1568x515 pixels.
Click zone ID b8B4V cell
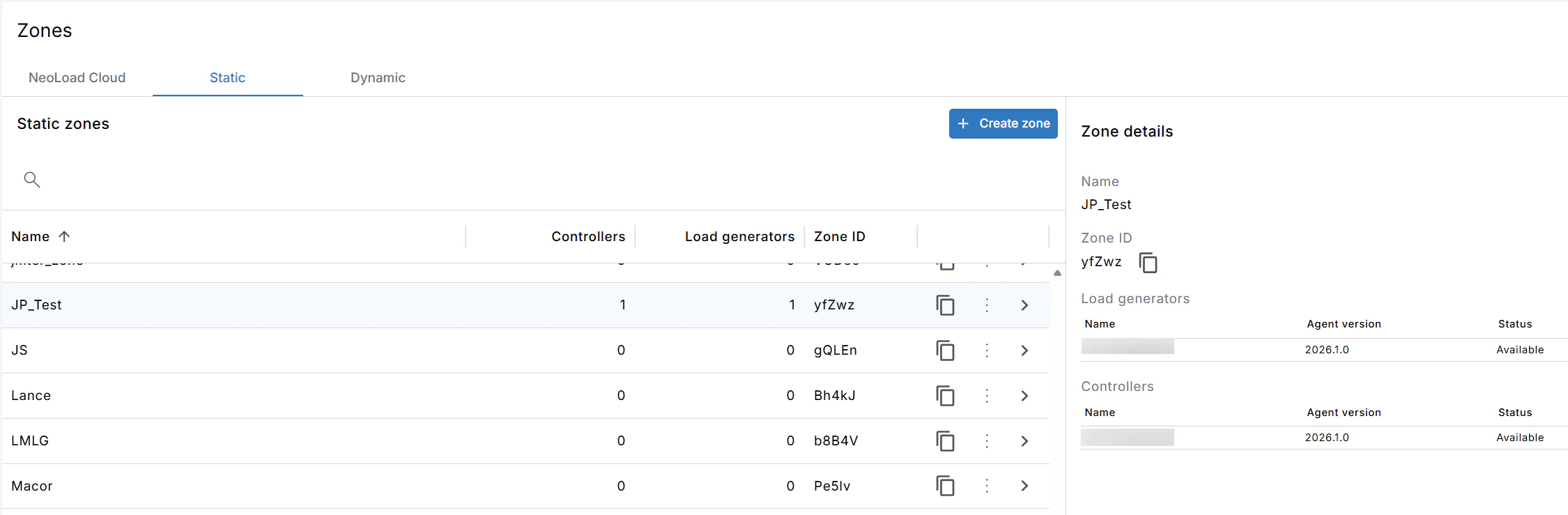pyautogui.click(x=836, y=440)
